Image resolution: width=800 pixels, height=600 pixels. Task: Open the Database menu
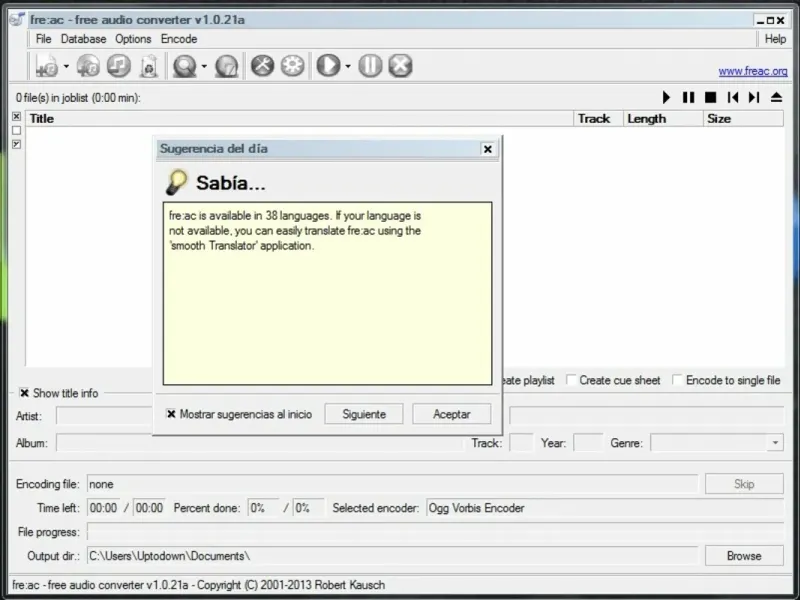(x=83, y=39)
